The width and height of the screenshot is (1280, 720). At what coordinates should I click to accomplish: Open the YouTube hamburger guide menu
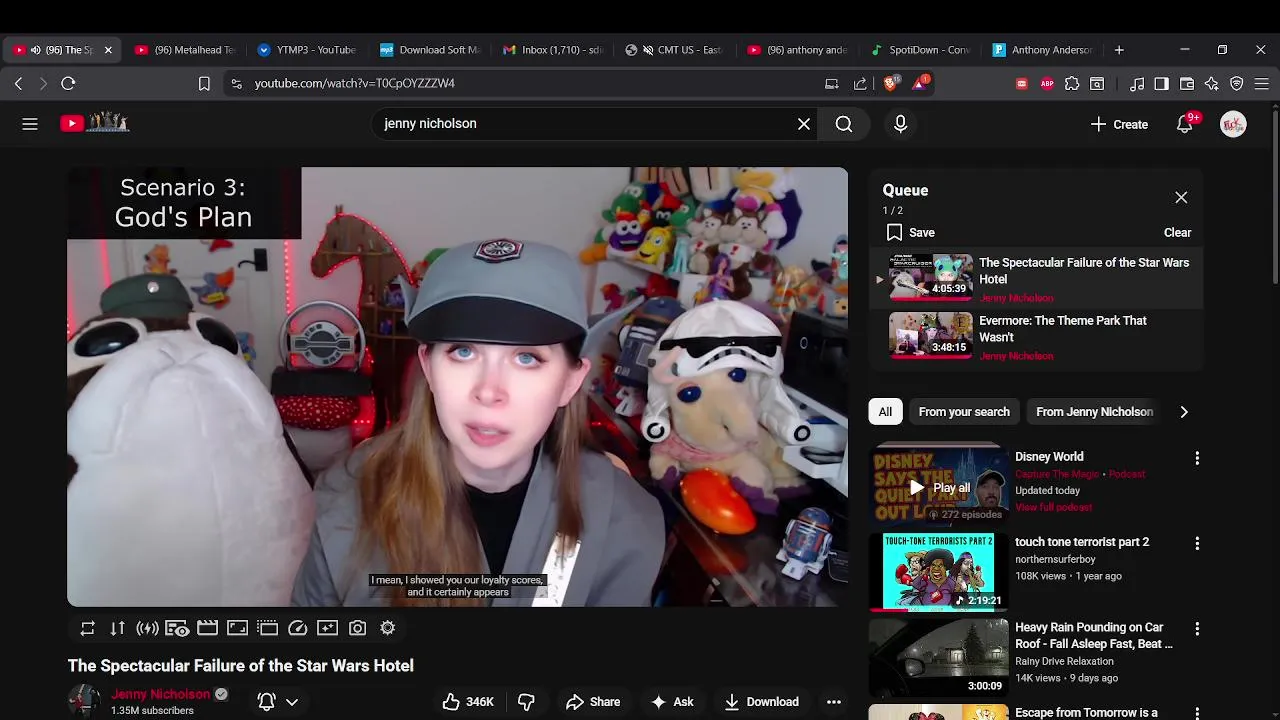coord(30,124)
